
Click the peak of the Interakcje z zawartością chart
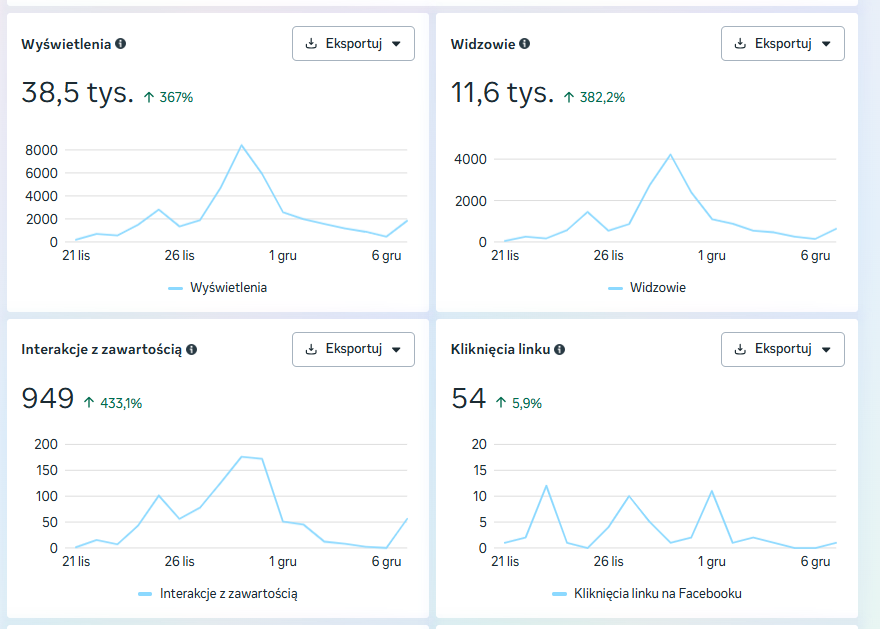[241, 457]
